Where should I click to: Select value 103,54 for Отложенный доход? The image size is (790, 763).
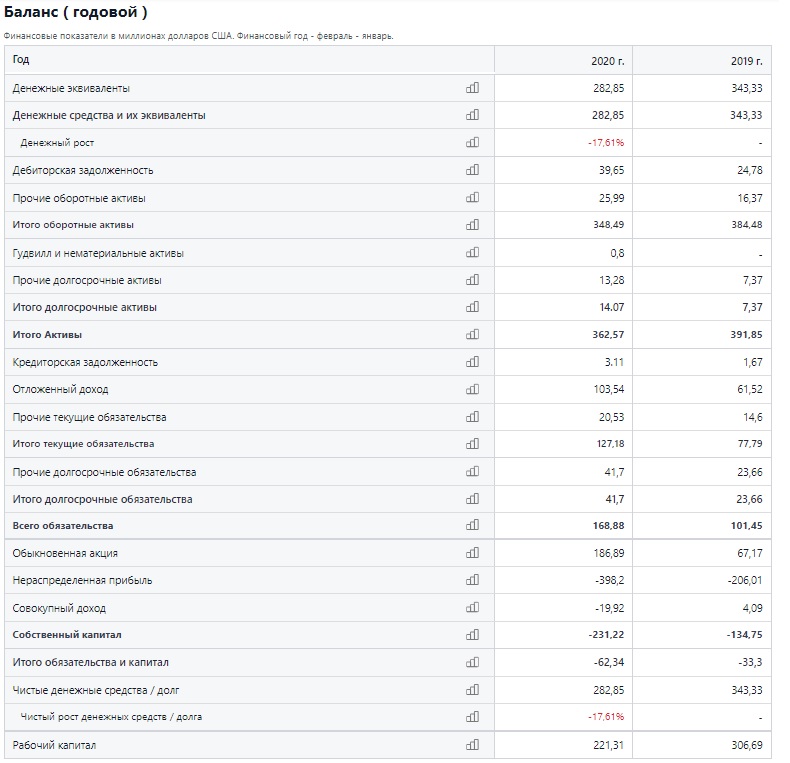(x=609, y=389)
